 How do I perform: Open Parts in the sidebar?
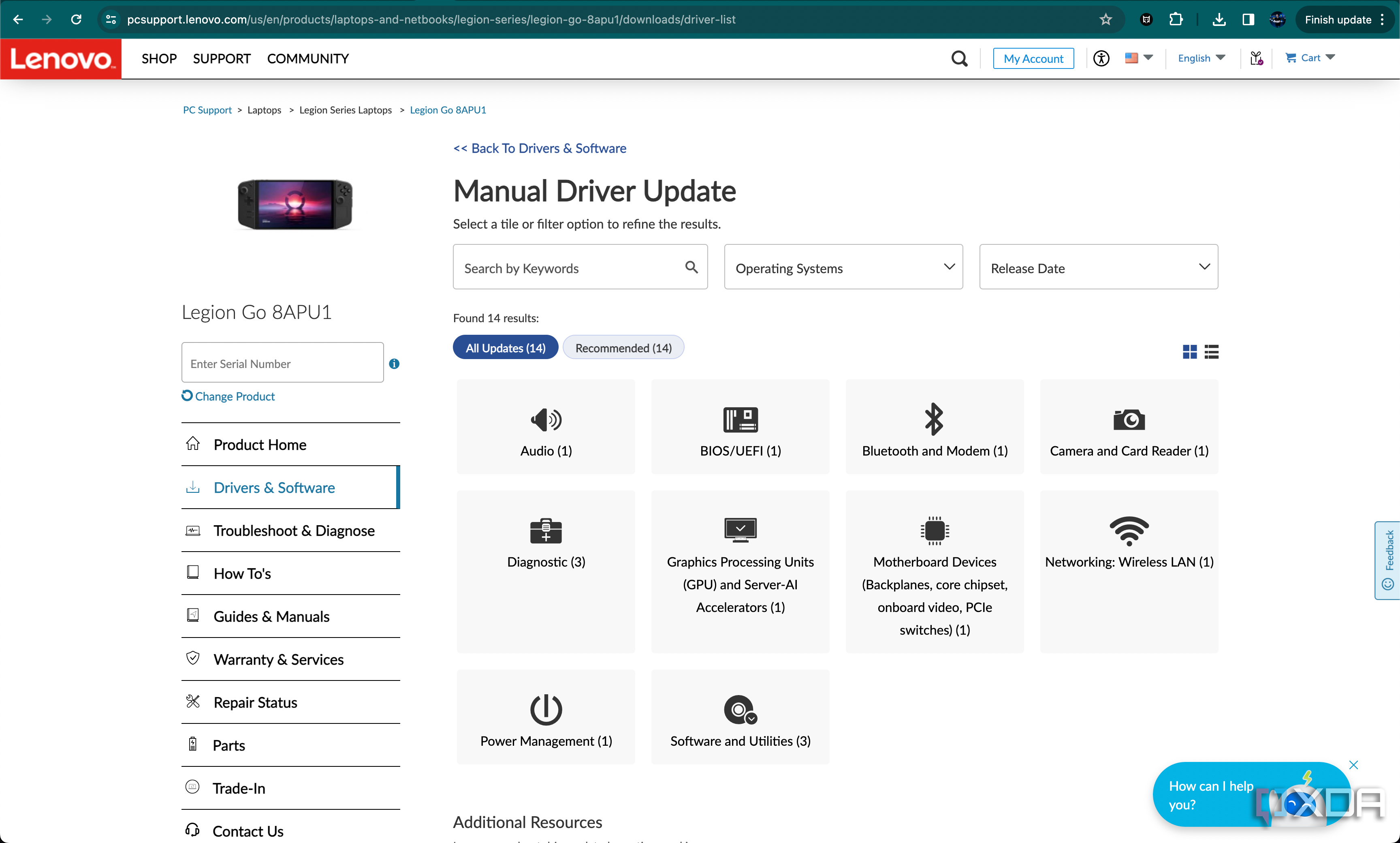(x=291, y=745)
